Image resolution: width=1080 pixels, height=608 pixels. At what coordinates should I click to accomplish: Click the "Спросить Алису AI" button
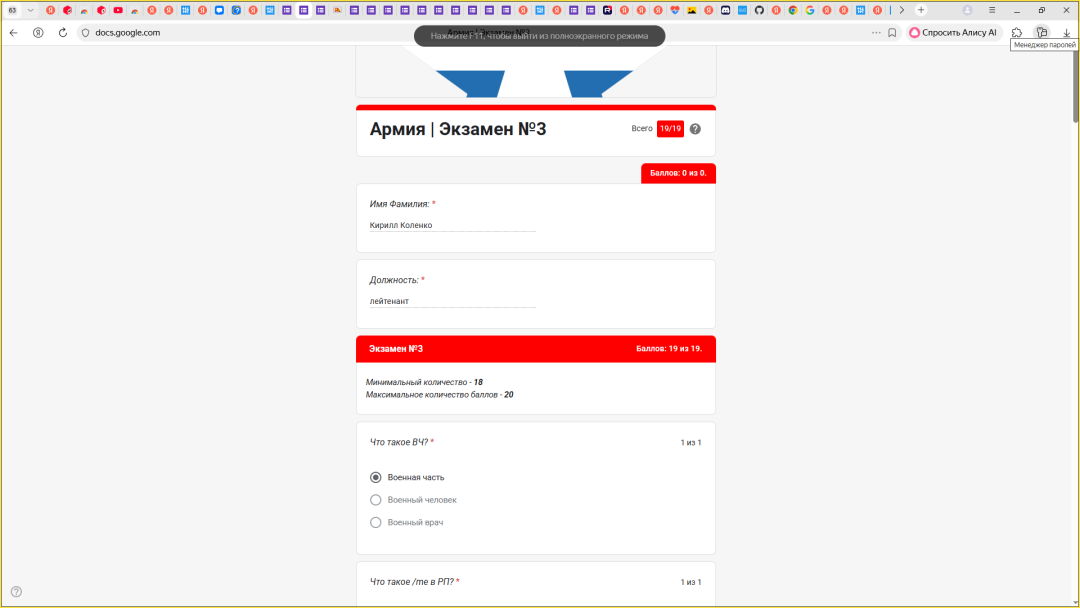tap(953, 33)
